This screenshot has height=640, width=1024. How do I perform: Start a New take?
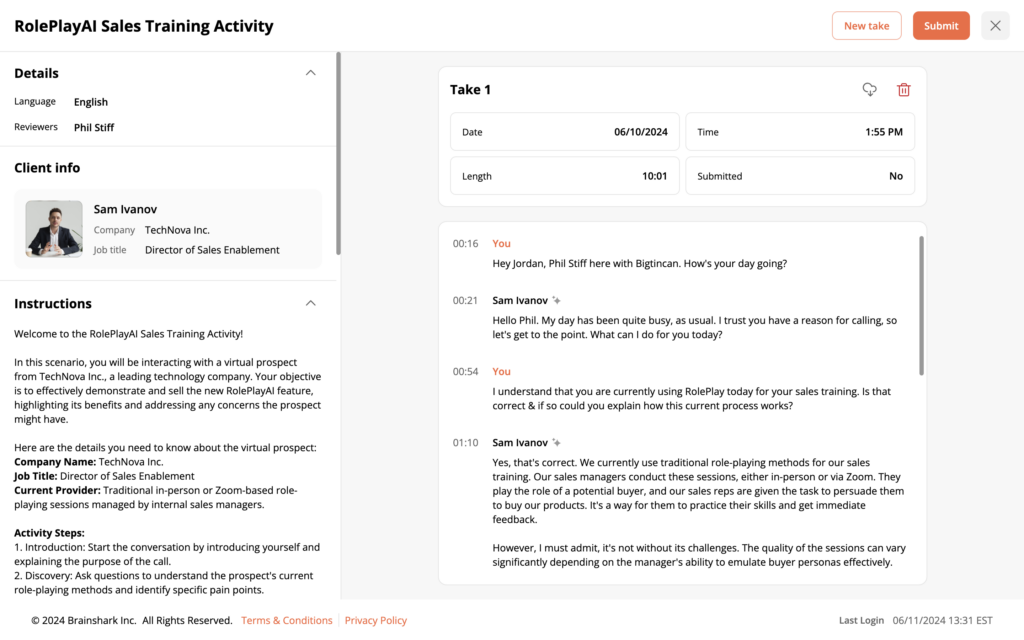(x=867, y=25)
